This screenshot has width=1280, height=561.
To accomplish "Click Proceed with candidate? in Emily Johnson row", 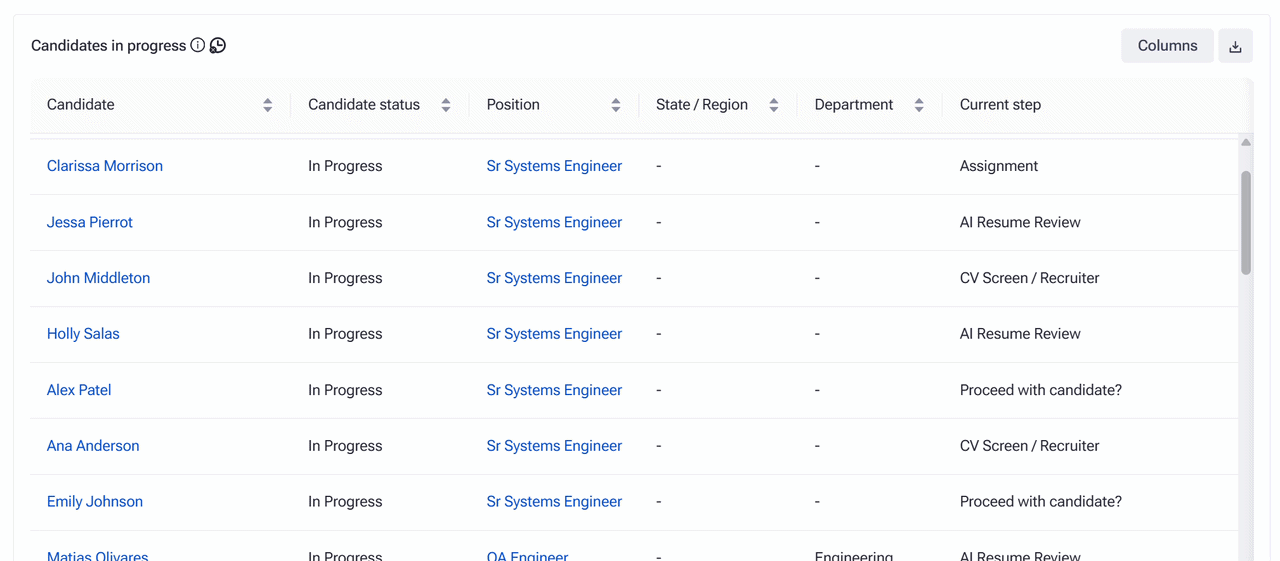I will 1041,502.
